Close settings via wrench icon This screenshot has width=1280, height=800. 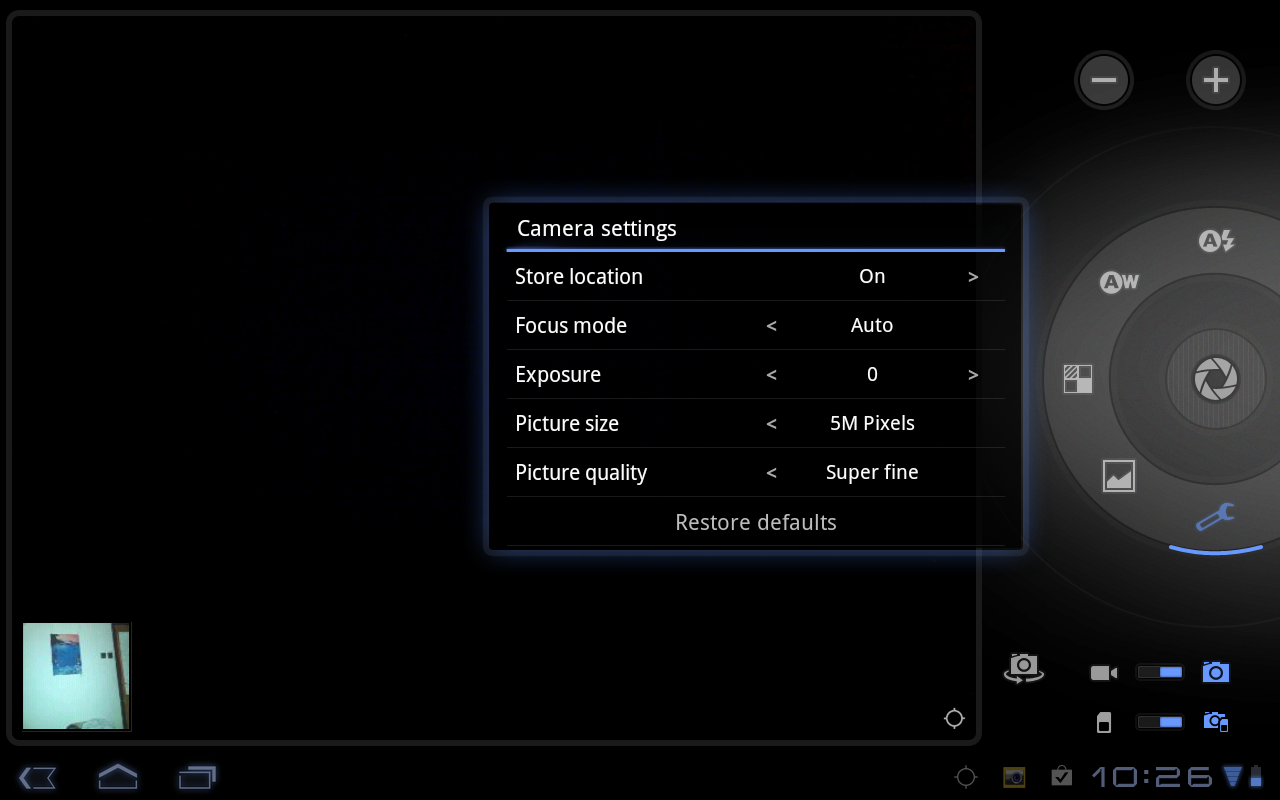coord(1215,517)
